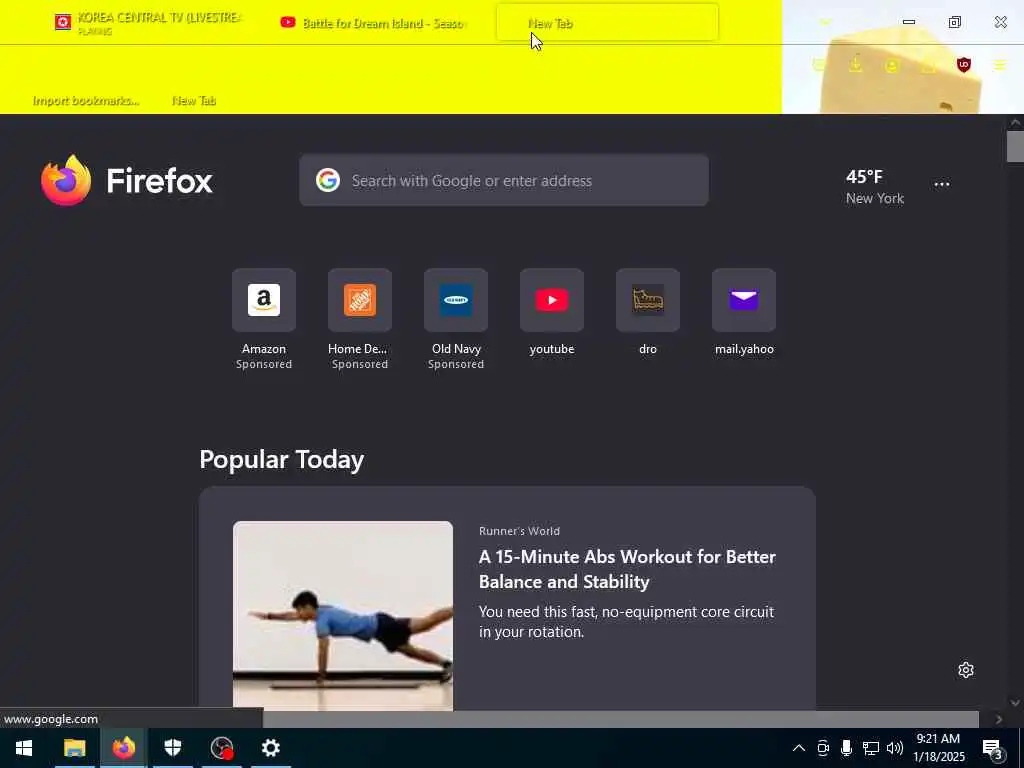Expand the hidden system tray icons chevron
The height and width of the screenshot is (768, 1024).
tap(799, 748)
